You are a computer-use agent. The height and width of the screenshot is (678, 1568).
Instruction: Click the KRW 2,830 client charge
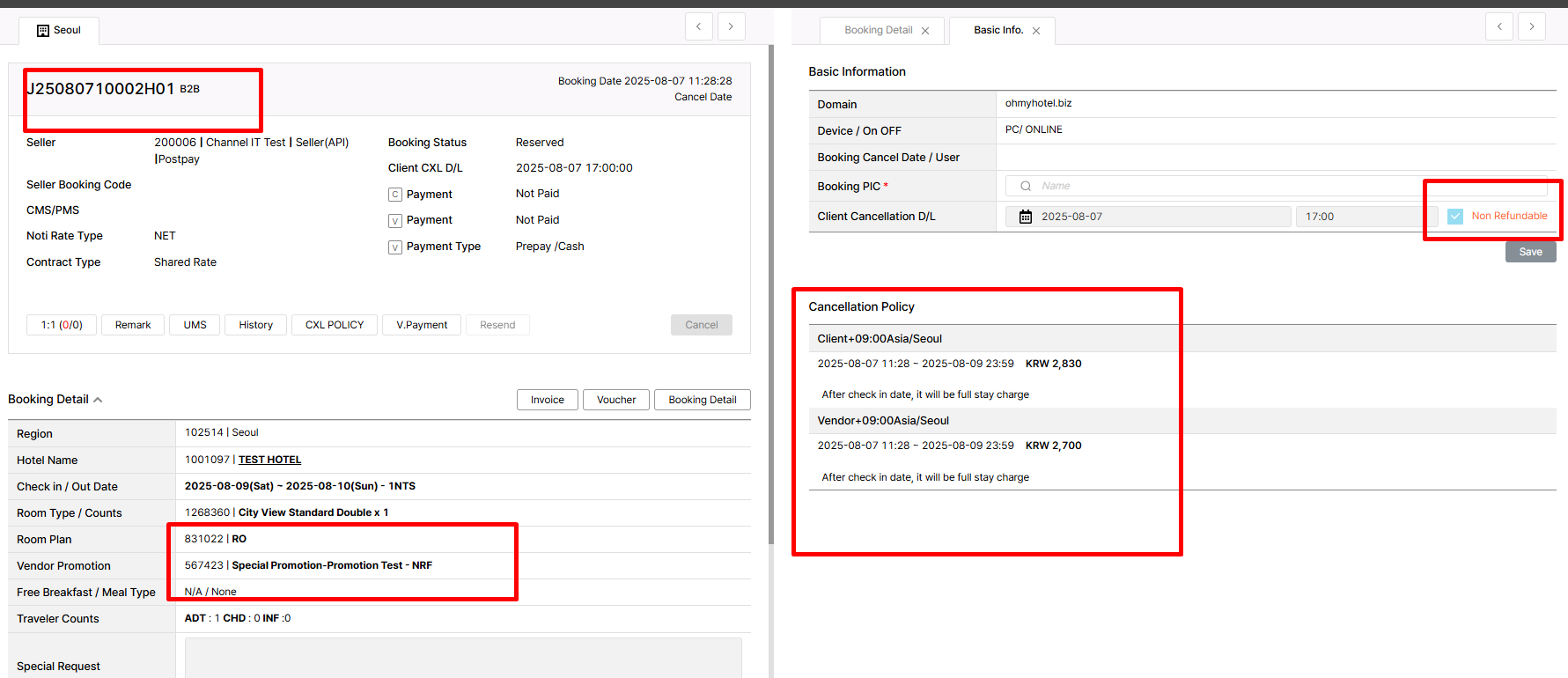[x=1054, y=364]
